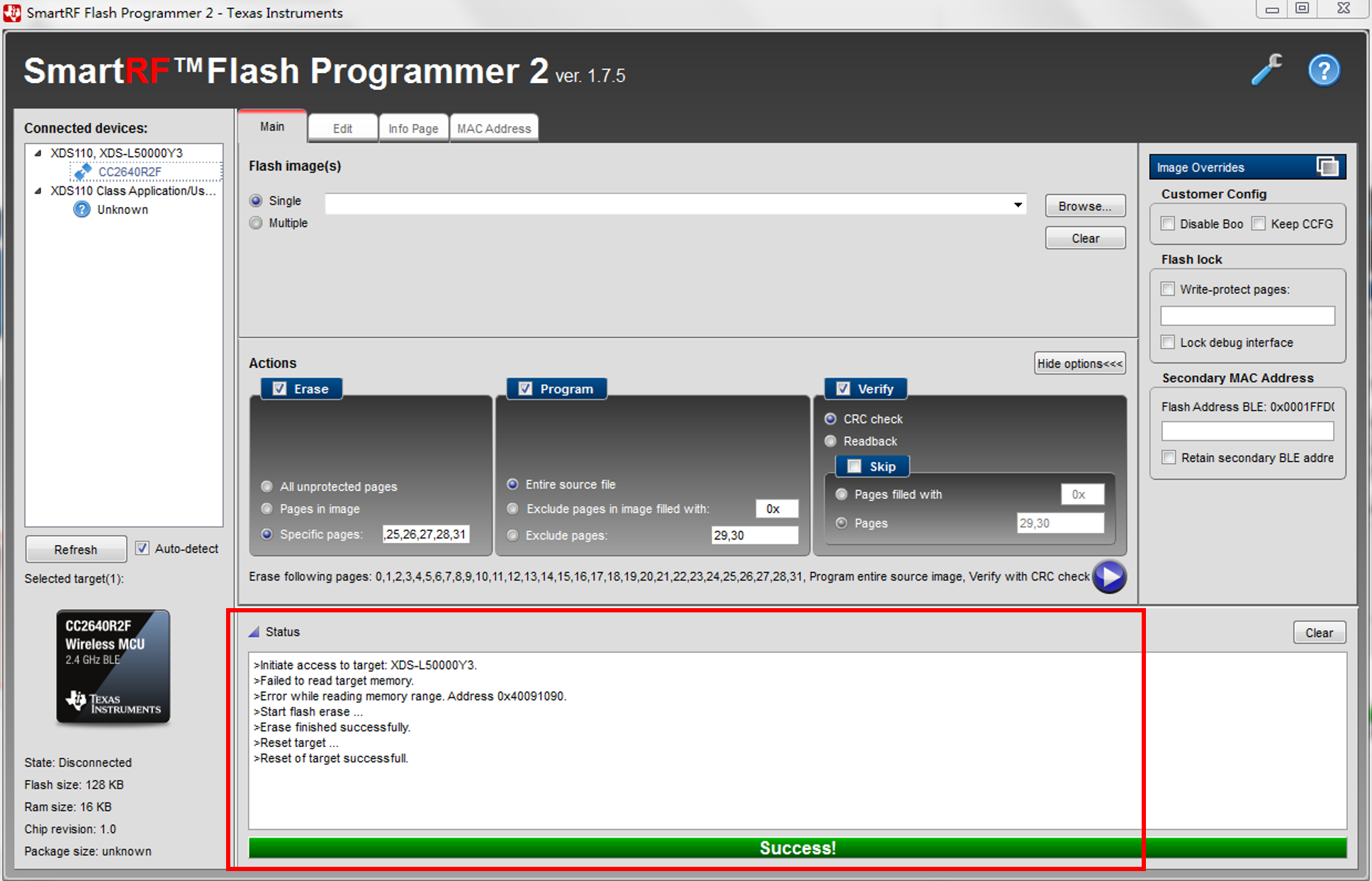Click the Browse... button
The image size is (1372, 881).
[1084, 206]
